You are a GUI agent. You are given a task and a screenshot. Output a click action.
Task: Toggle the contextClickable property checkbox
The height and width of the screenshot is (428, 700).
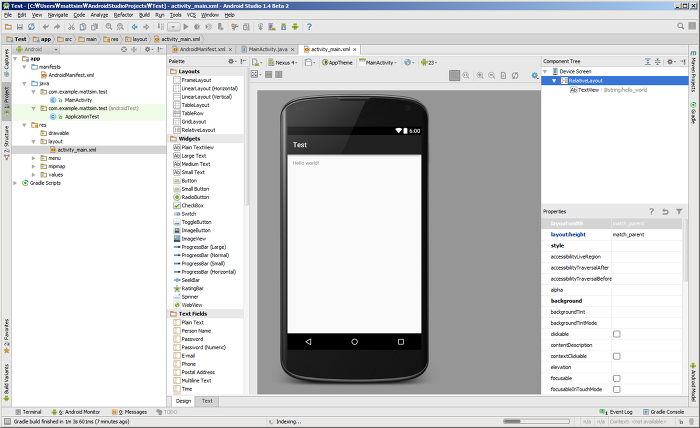617,356
